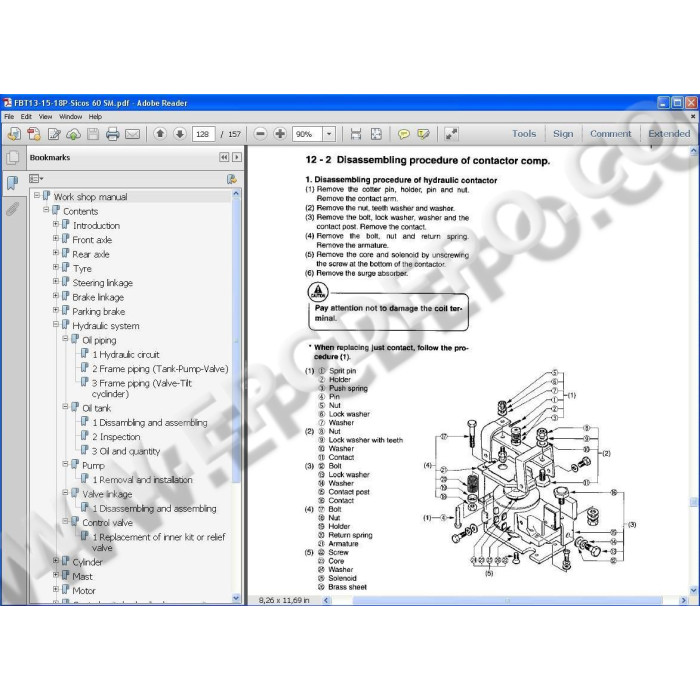The width and height of the screenshot is (700, 700).
Task: Close the document with the small X
Action: tap(693, 116)
